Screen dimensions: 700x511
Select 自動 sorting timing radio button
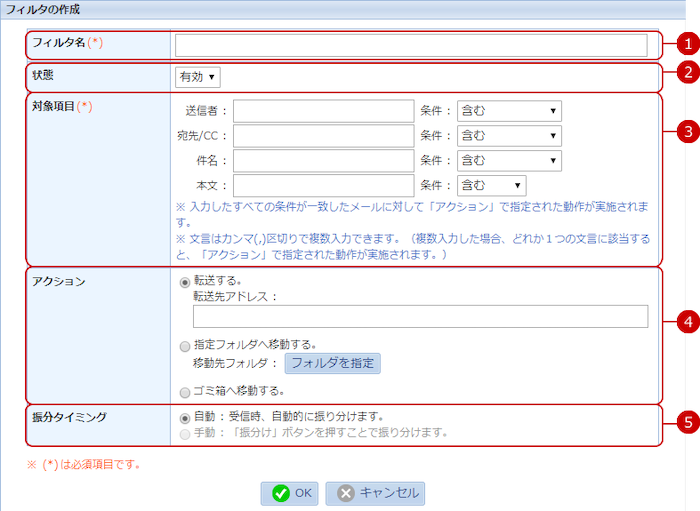pyautogui.click(x=185, y=416)
